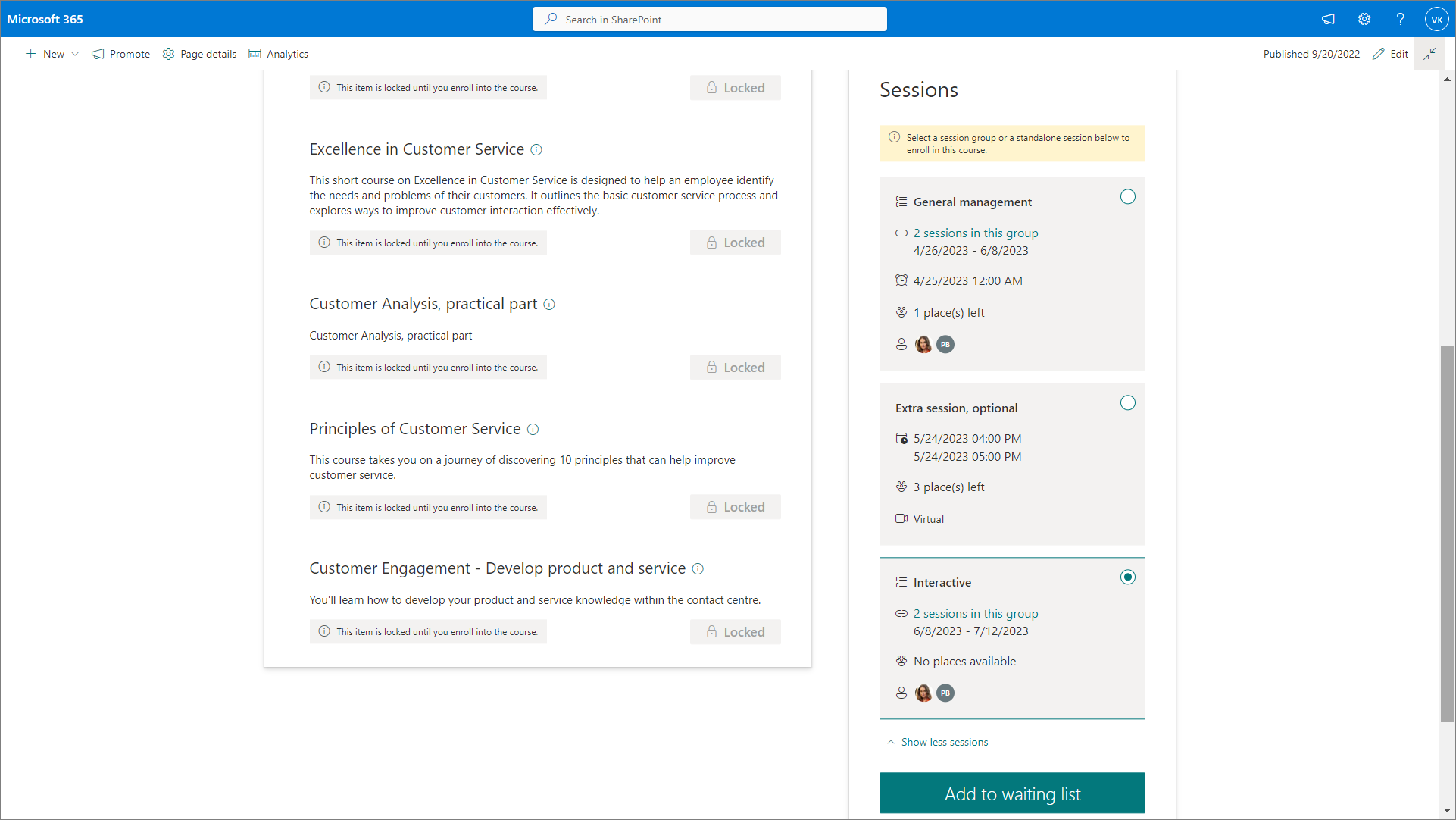Open the settings gear in the header
The height and width of the screenshot is (820, 1456).
1364,20
